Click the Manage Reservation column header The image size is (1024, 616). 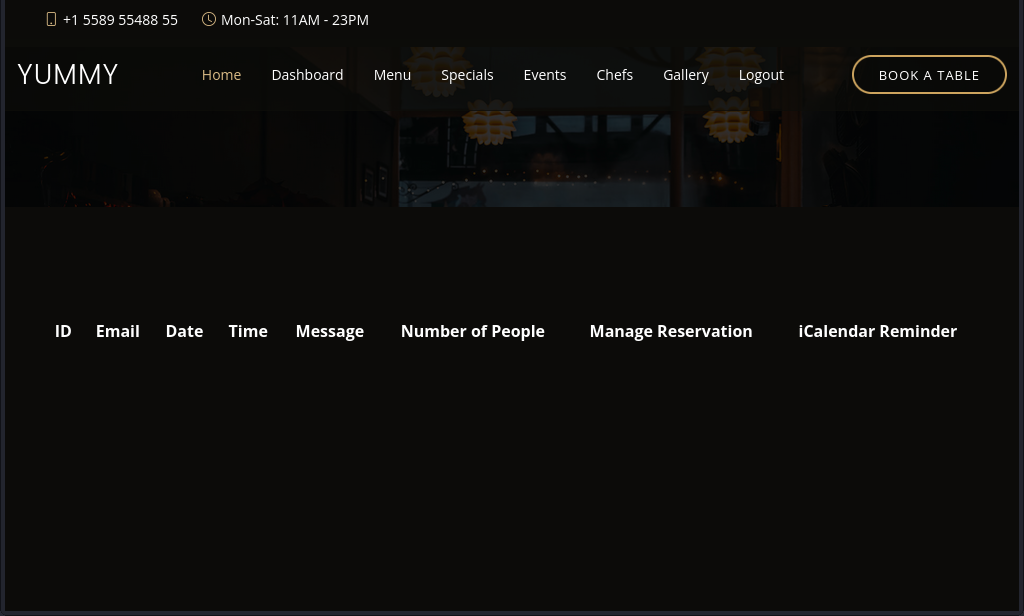pos(670,331)
